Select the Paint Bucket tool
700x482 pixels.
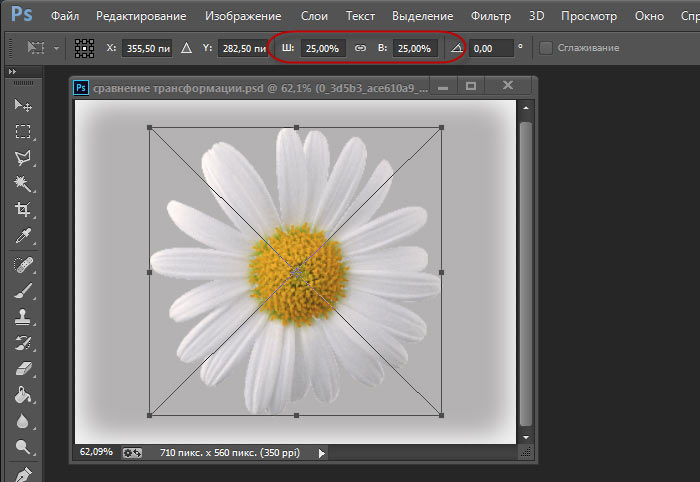[22, 396]
